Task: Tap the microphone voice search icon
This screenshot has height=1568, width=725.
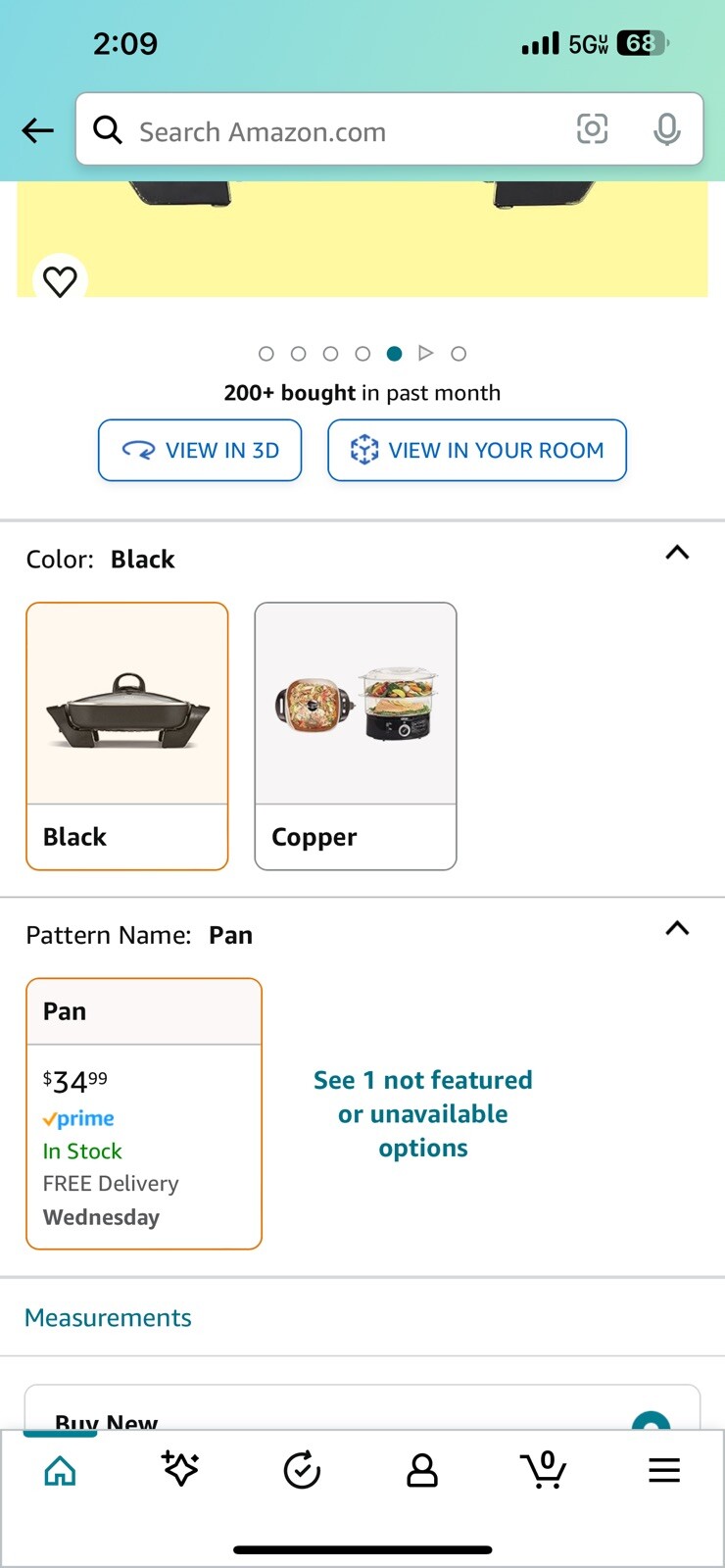Action: [x=666, y=129]
